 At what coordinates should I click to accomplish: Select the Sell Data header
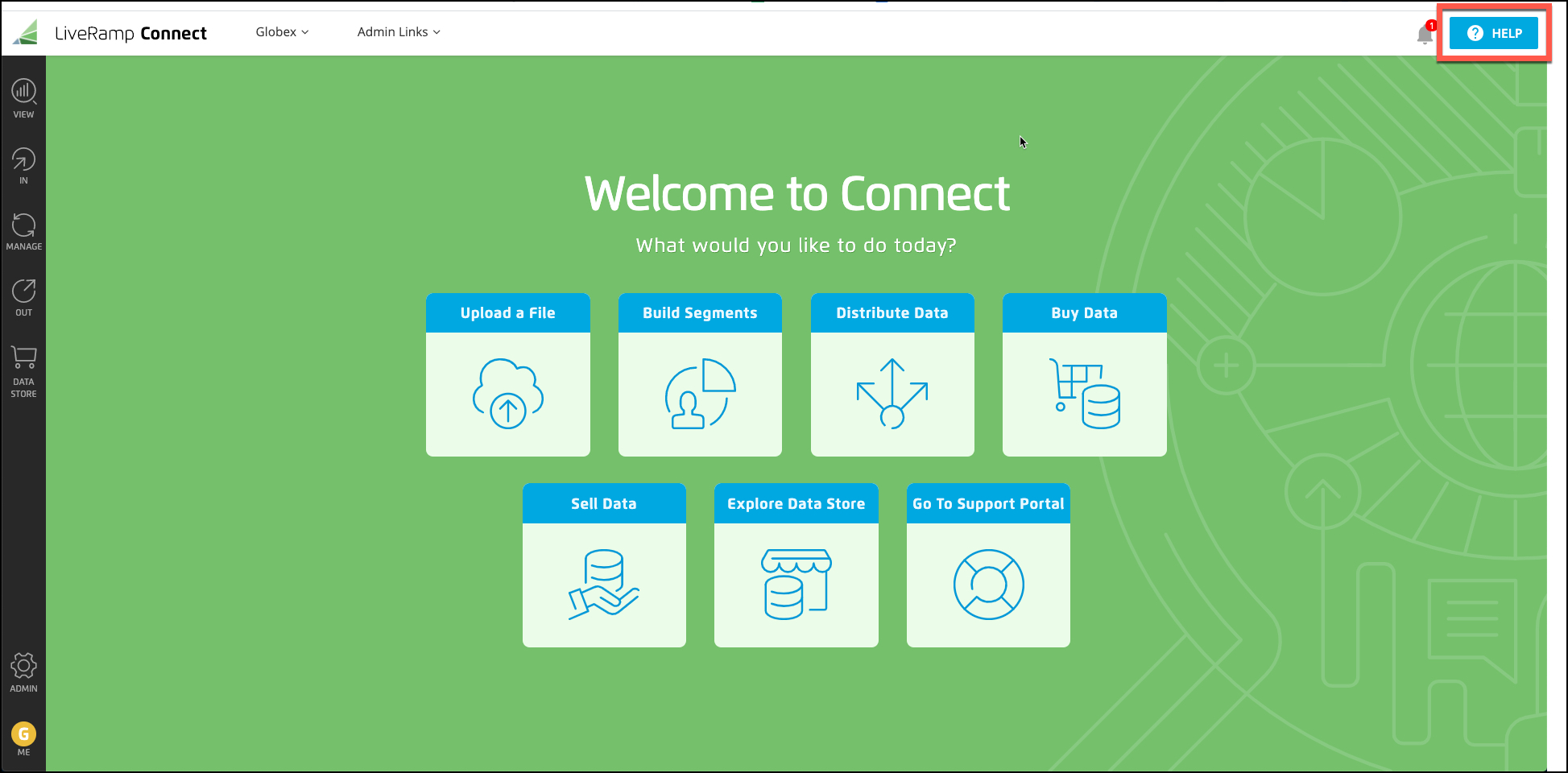click(x=604, y=504)
